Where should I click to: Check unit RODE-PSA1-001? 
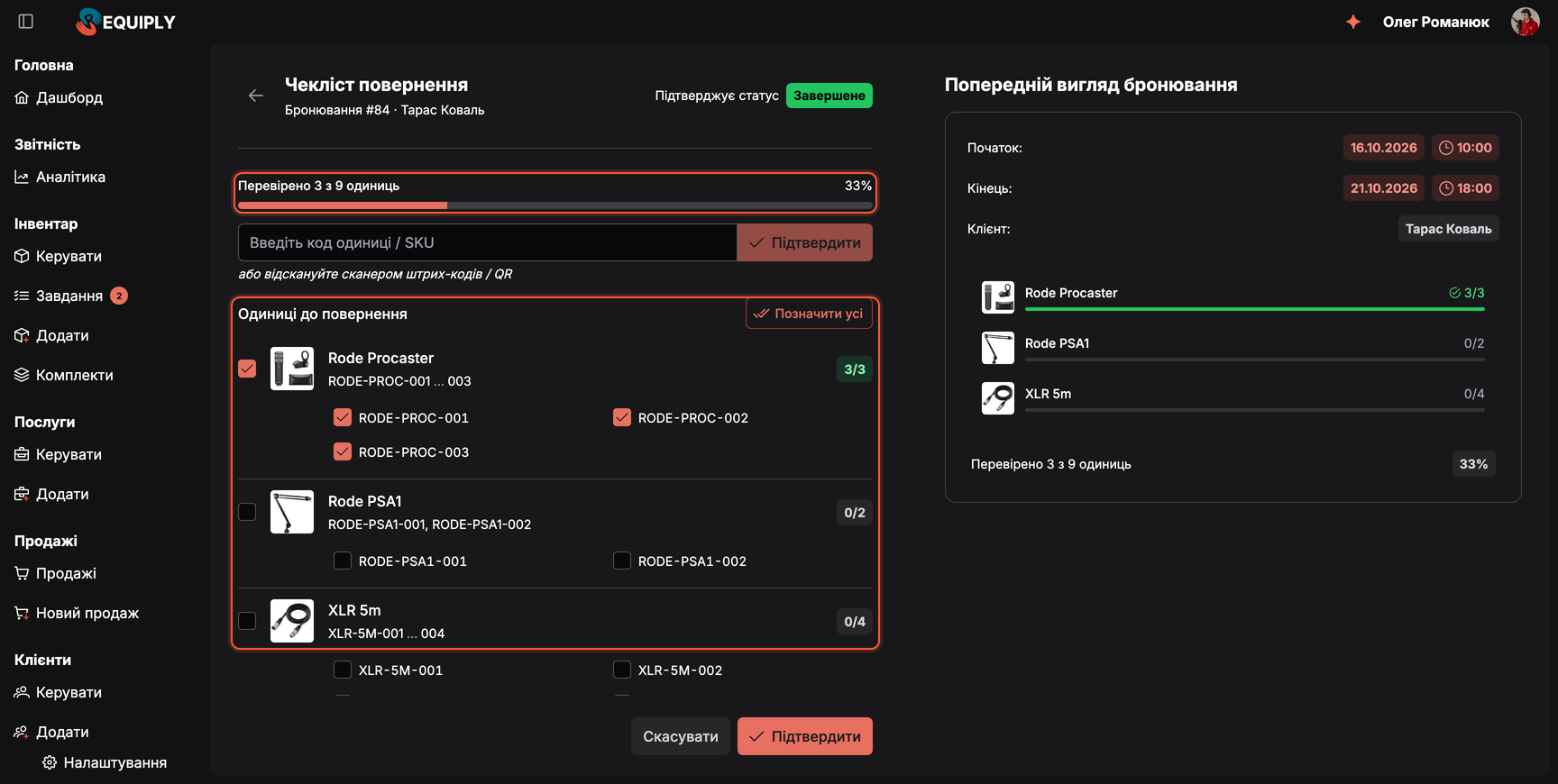(x=343, y=561)
